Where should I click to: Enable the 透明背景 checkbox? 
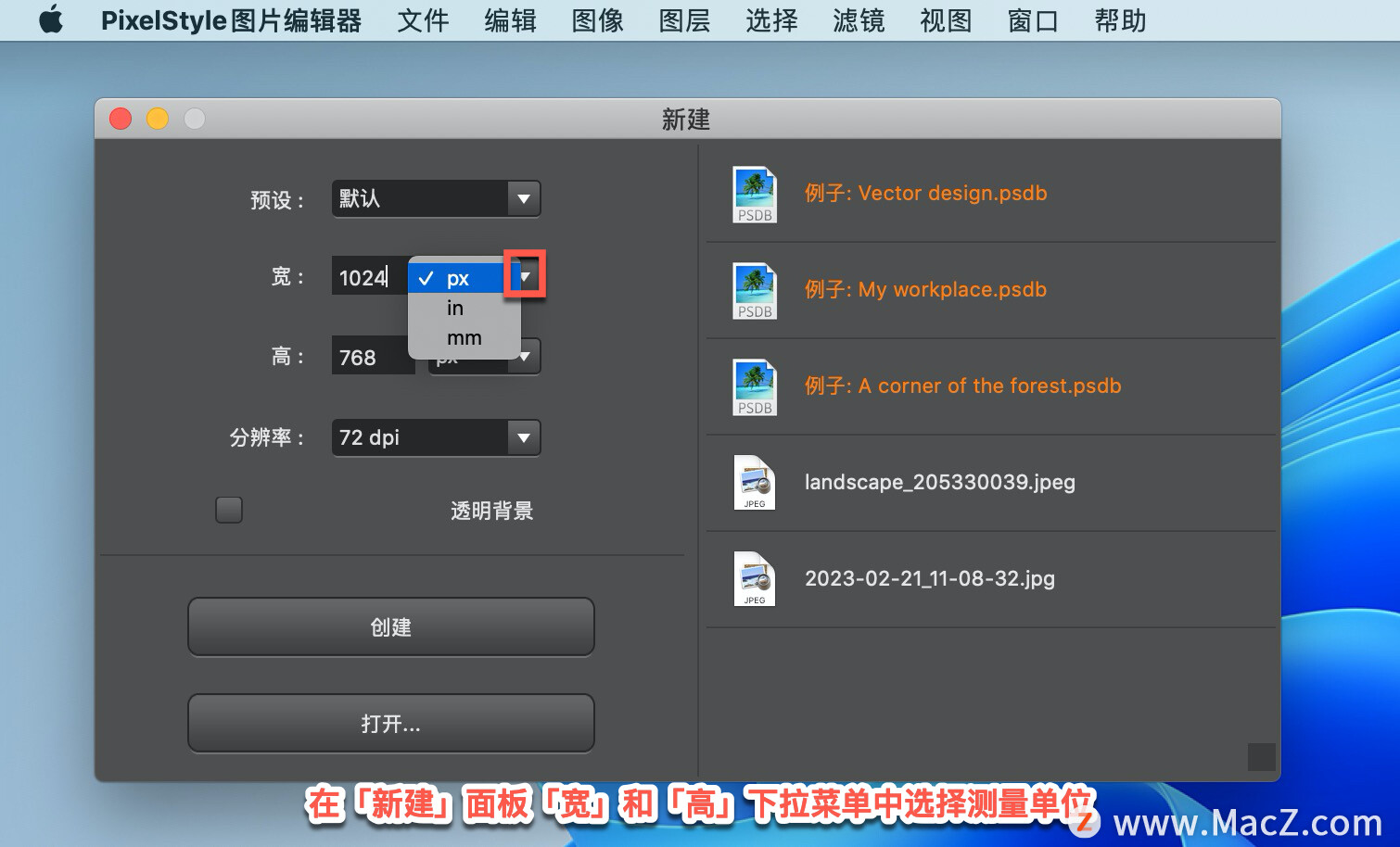(229, 510)
